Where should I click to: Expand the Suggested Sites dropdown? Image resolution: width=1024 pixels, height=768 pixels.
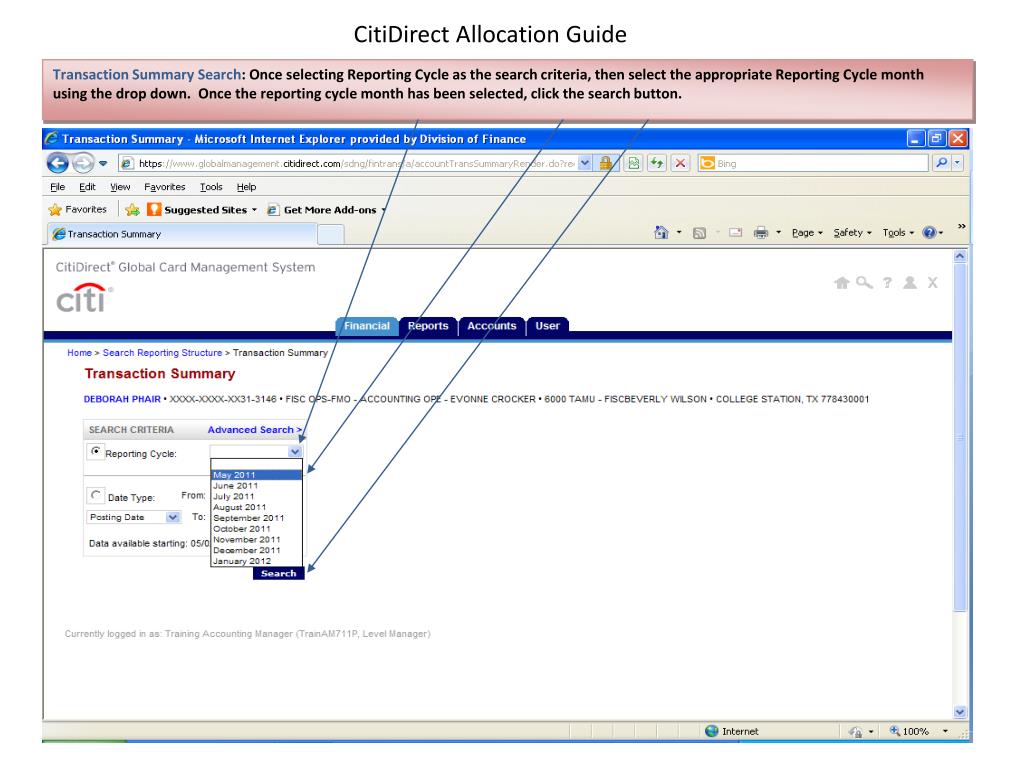(x=255, y=210)
